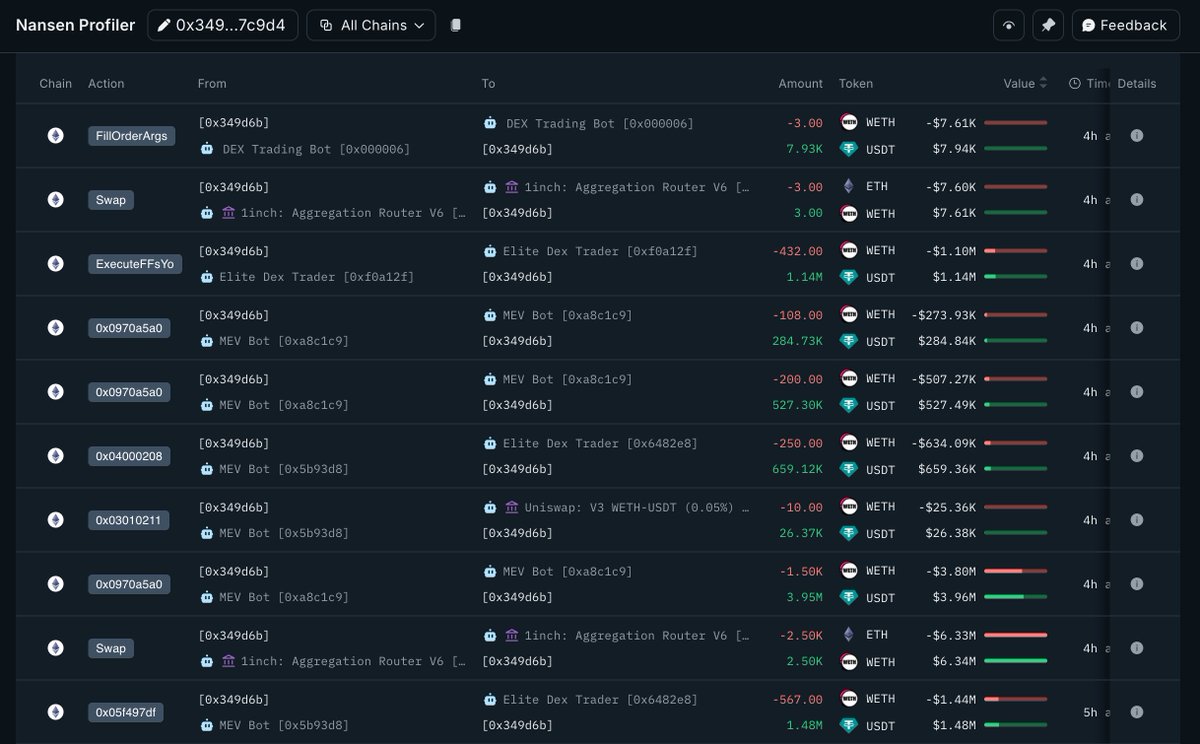Open Uniswap: V3 WETH-USDT (0.05%) link
Viewport: 1200px width, 744px height.
636,507
